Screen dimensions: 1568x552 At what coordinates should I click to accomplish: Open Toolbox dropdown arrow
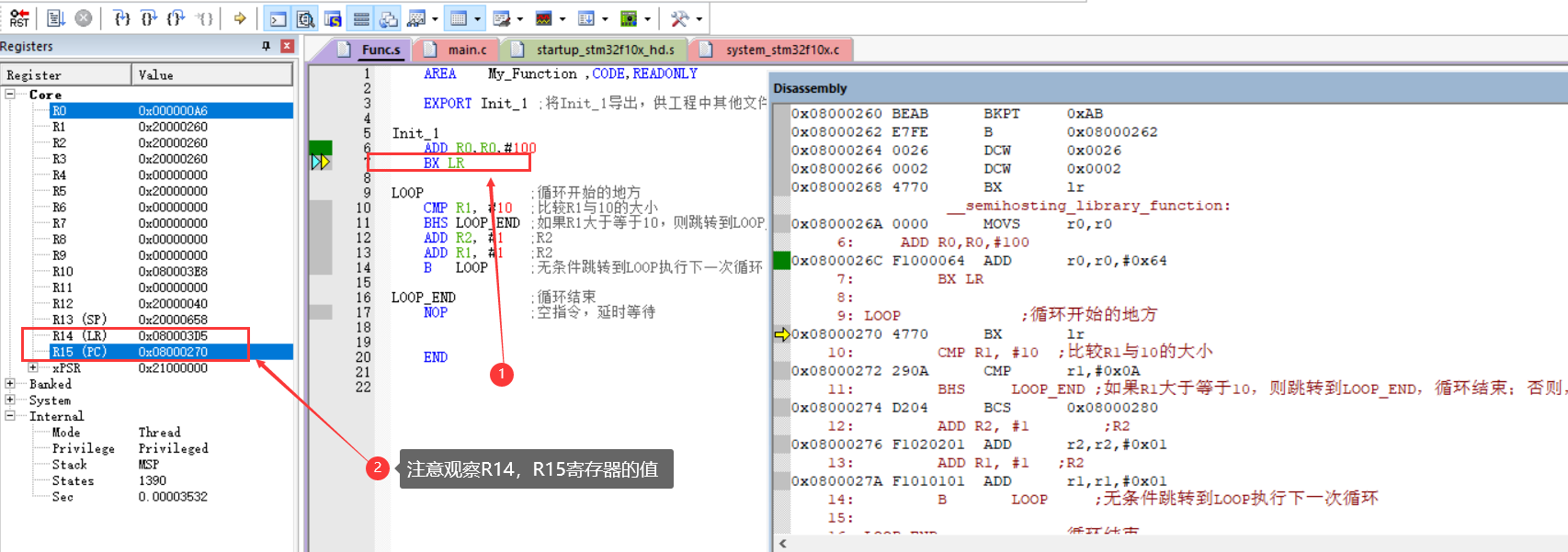699,18
